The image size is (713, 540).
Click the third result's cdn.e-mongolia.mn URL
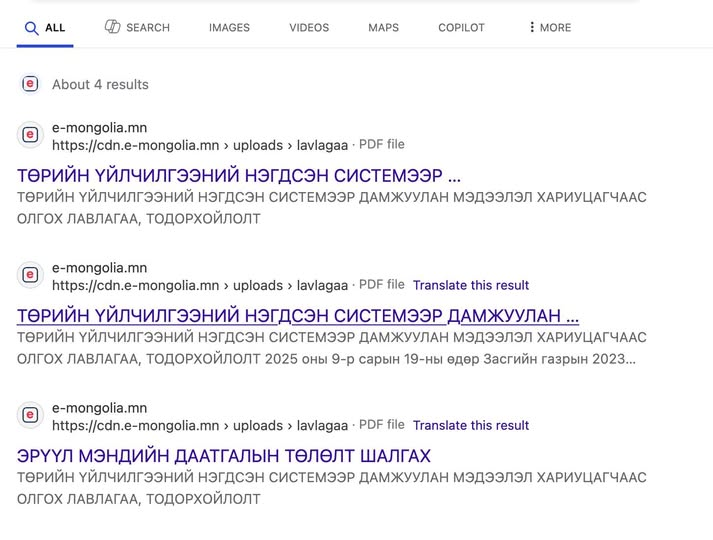(200, 425)
